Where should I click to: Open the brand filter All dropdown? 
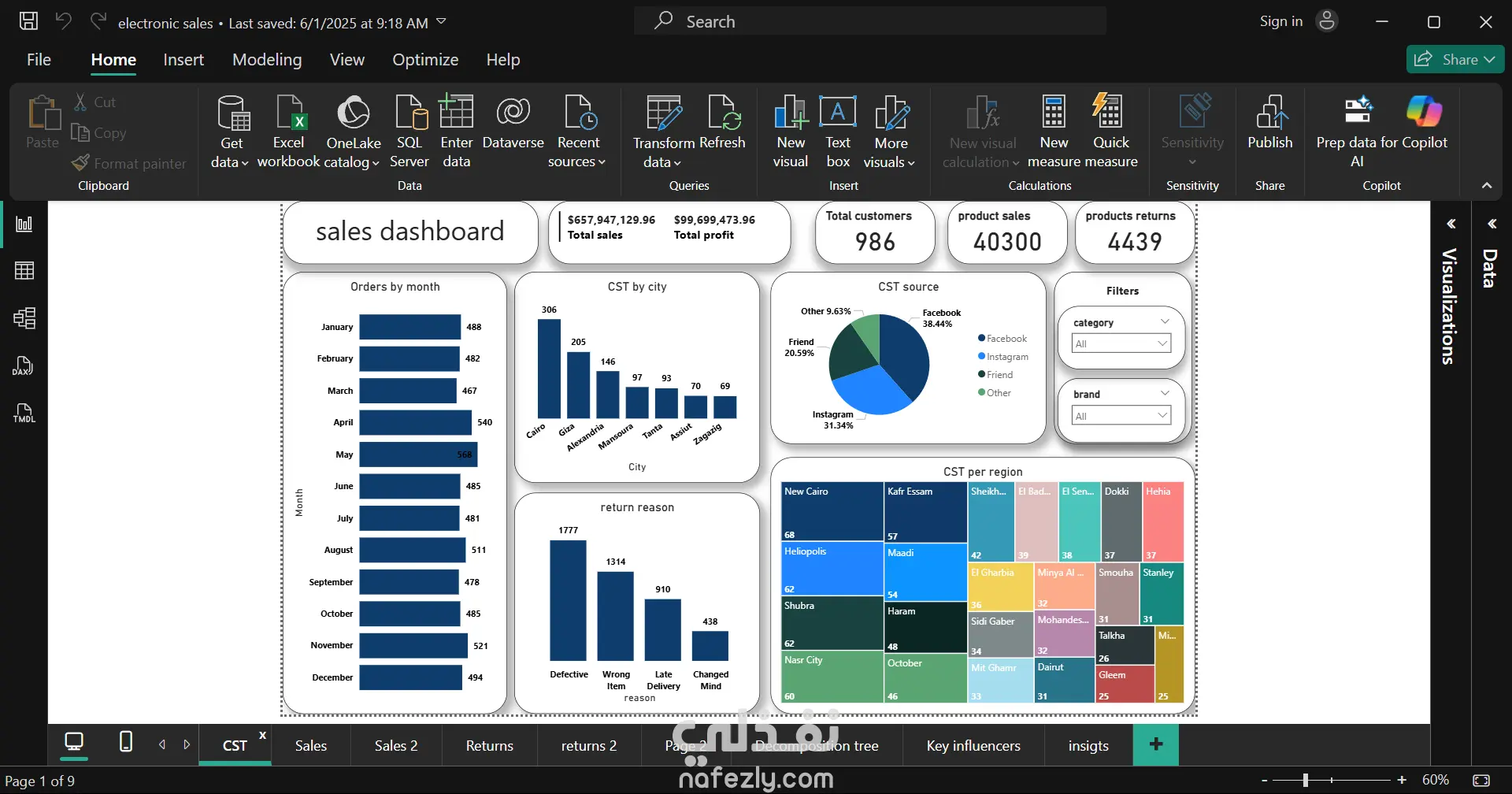[x=1121, y=416]
